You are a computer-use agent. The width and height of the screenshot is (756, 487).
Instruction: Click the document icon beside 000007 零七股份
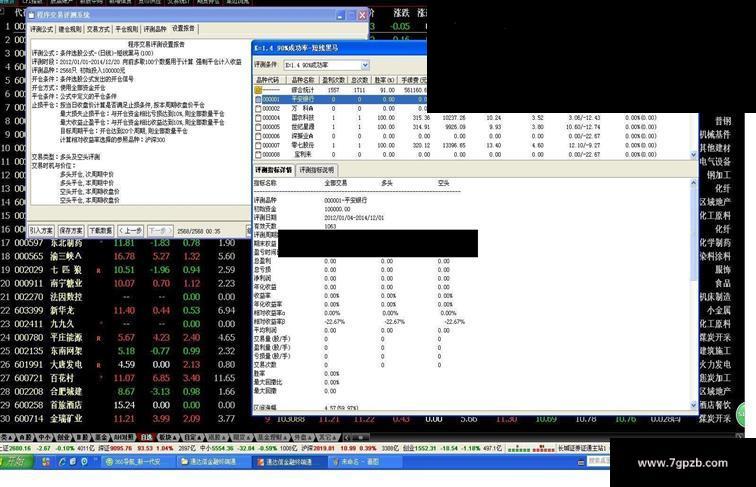[258, 145]
